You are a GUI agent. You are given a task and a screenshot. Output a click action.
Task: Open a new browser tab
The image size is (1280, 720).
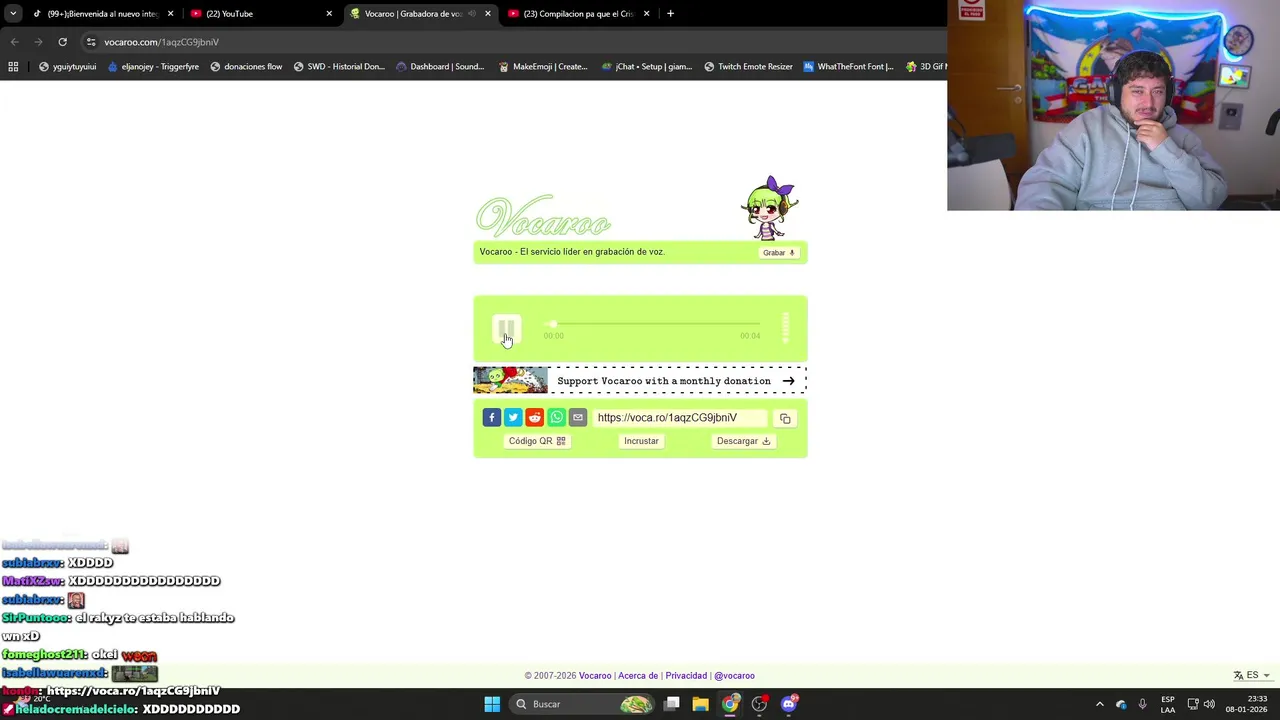click(670, 14)
